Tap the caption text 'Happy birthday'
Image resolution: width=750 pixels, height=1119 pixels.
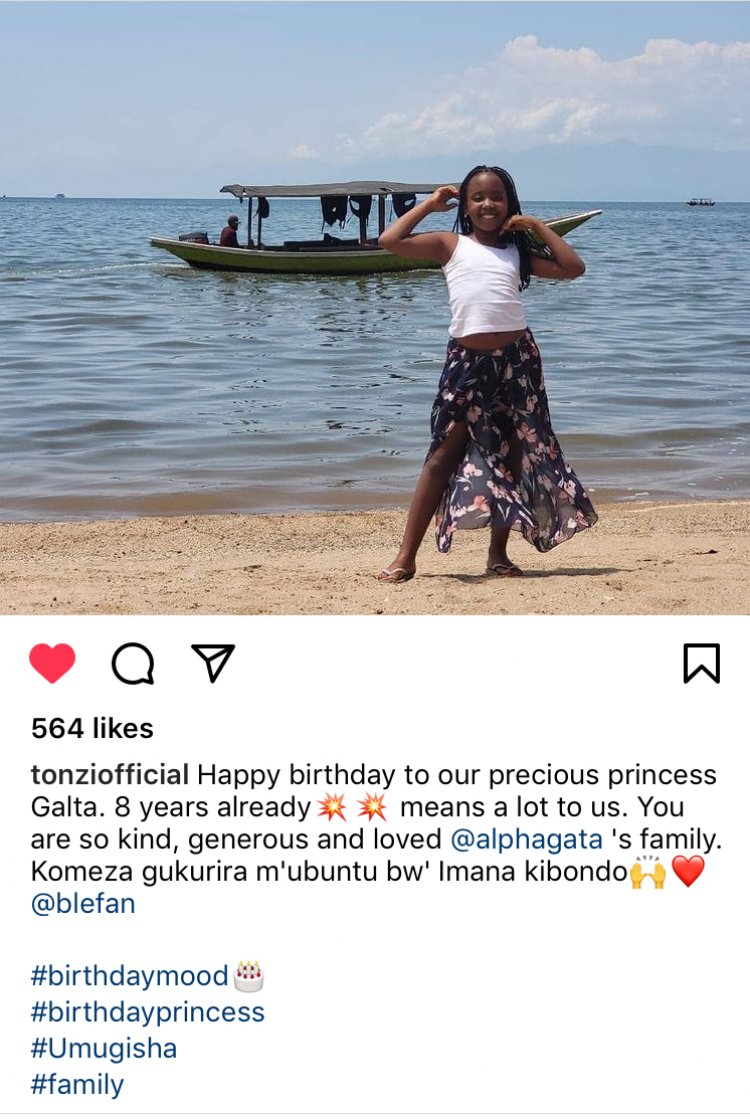[x=295, y=775]
